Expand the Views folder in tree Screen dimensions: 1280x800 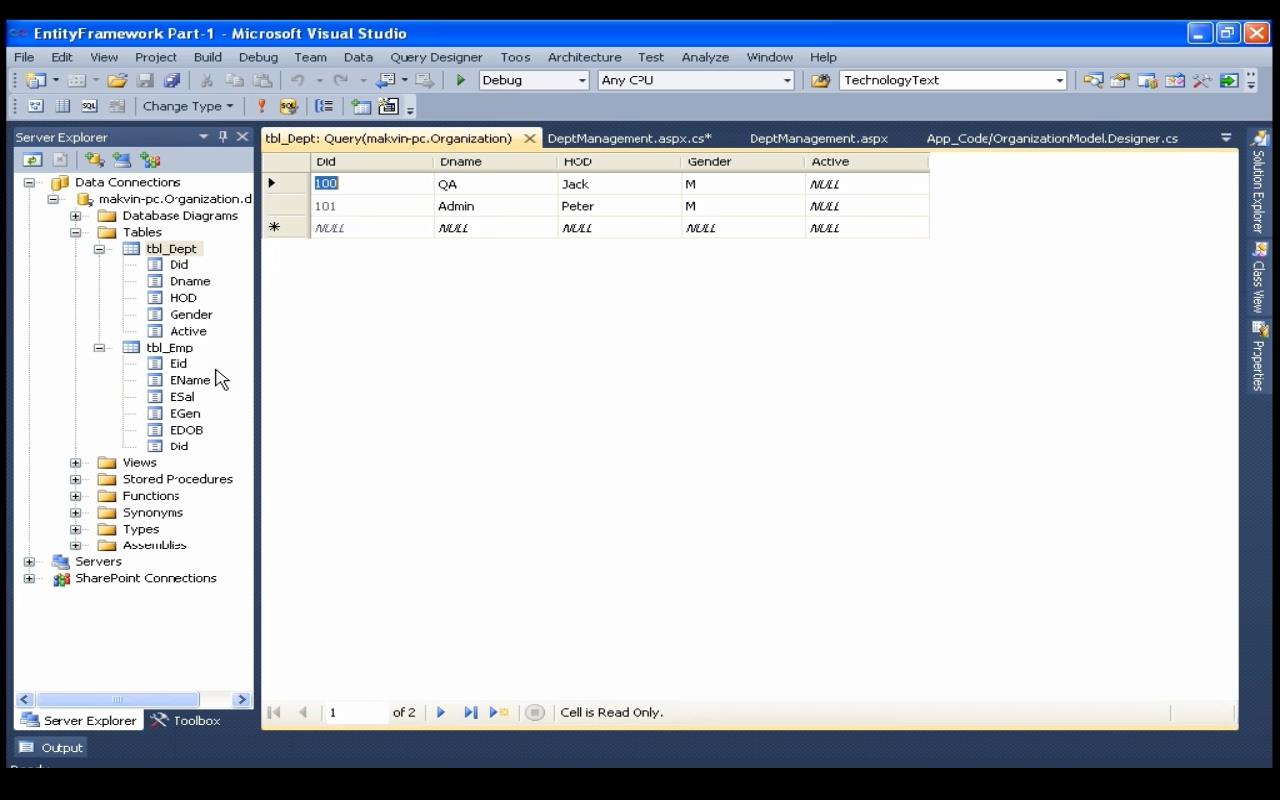tap(76, 463)
